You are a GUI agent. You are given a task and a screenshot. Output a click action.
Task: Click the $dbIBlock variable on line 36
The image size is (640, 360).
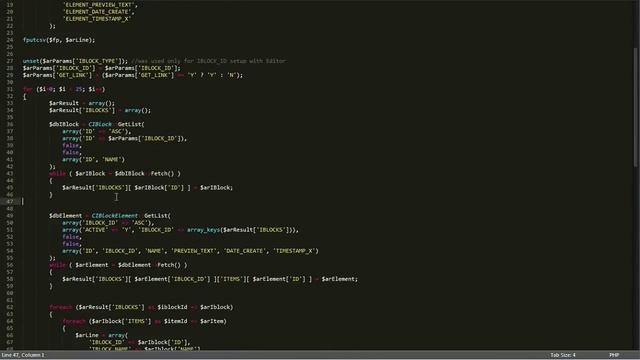point(64,124)
